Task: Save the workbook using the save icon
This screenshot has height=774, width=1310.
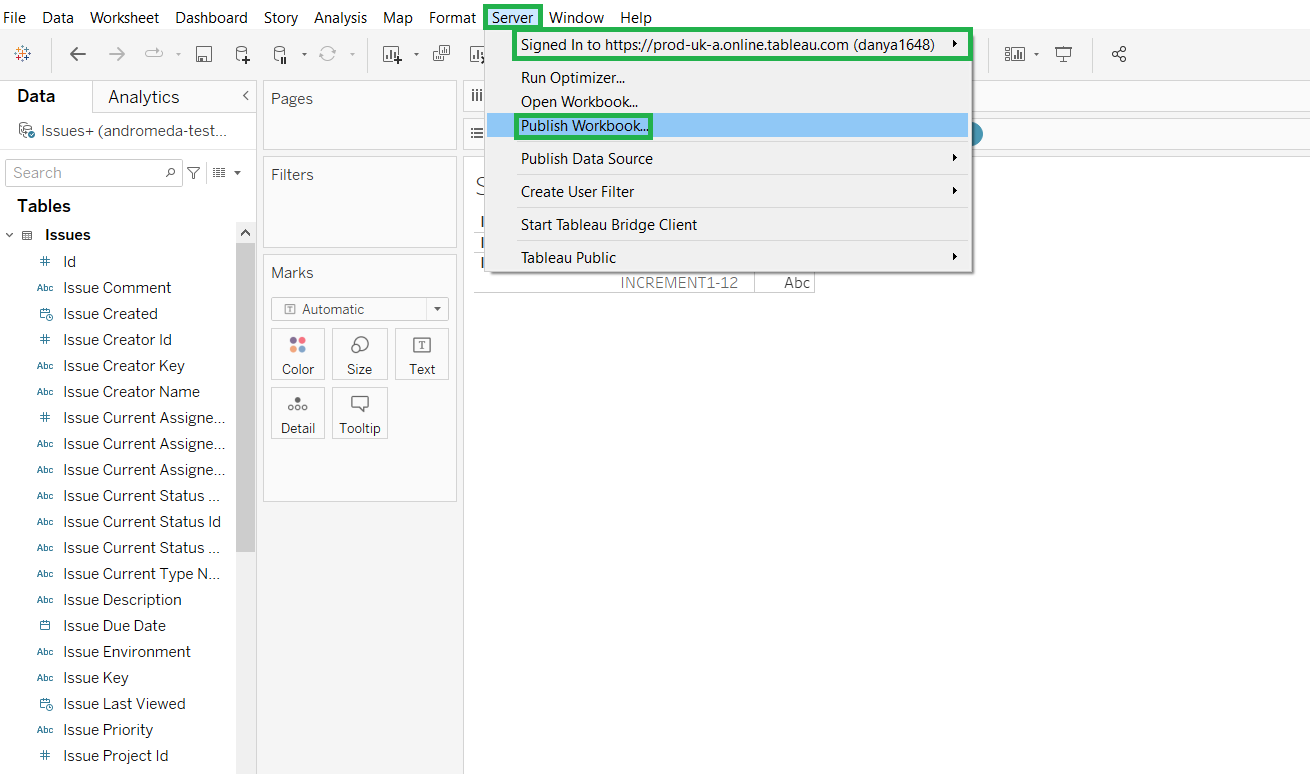Action: point(203,54)
